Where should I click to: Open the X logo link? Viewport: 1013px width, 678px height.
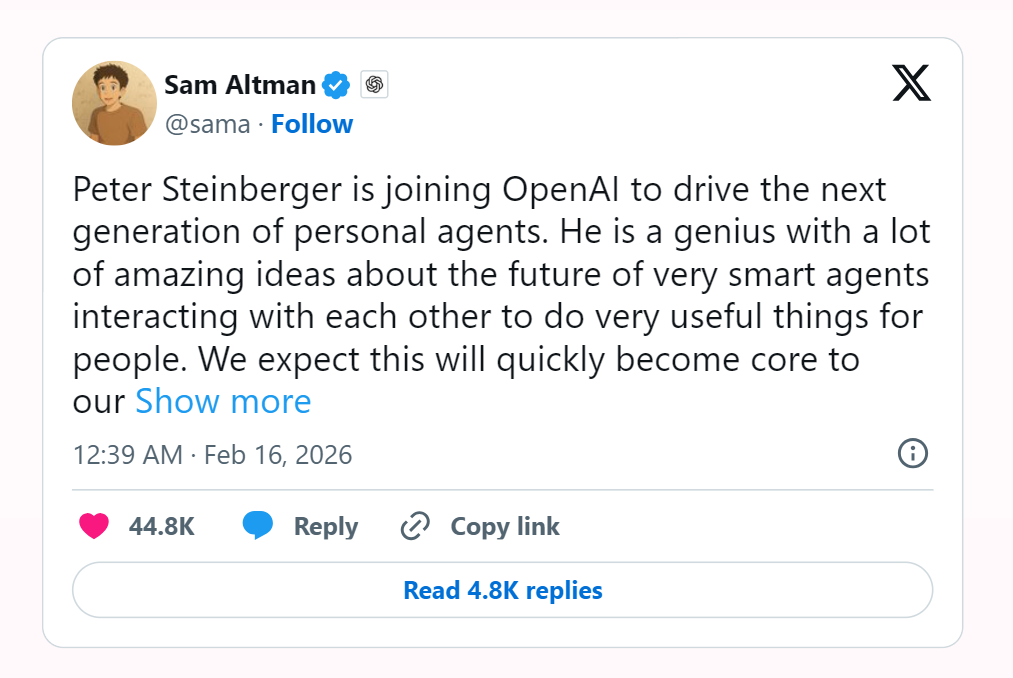pyautogui.click(x=912, y=83)
